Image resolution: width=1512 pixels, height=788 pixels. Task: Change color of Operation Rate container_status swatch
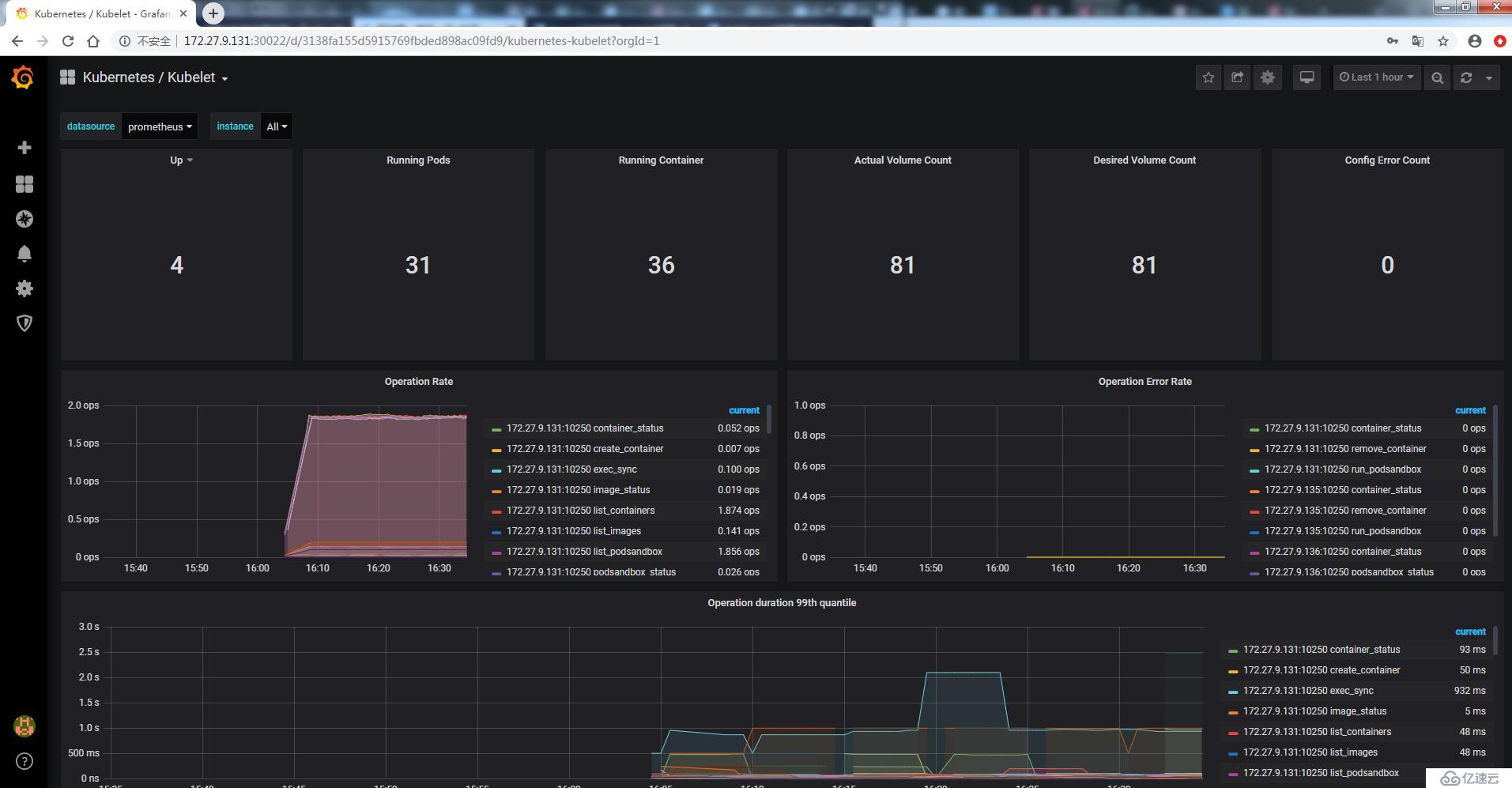pyautogui.click(x=496, y=429)
